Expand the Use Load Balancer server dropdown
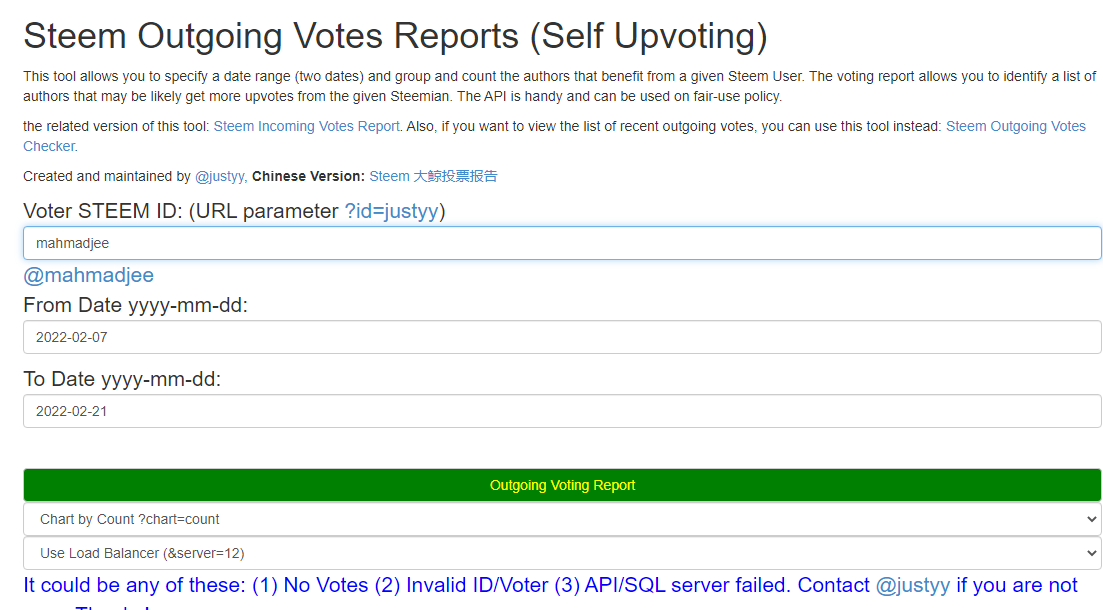Image resolution: width=1103 pixels, height=610 pixels. pos(562,554)
